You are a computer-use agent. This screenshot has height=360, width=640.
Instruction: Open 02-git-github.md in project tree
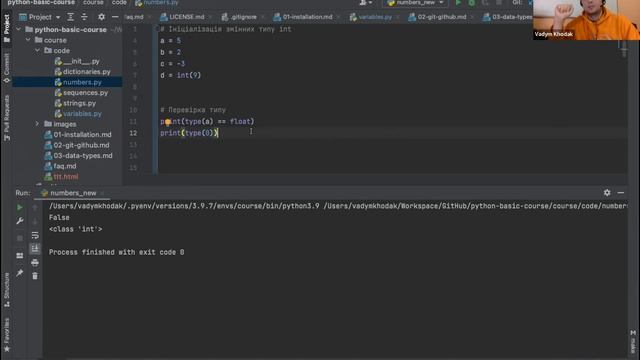click(77, 145)
